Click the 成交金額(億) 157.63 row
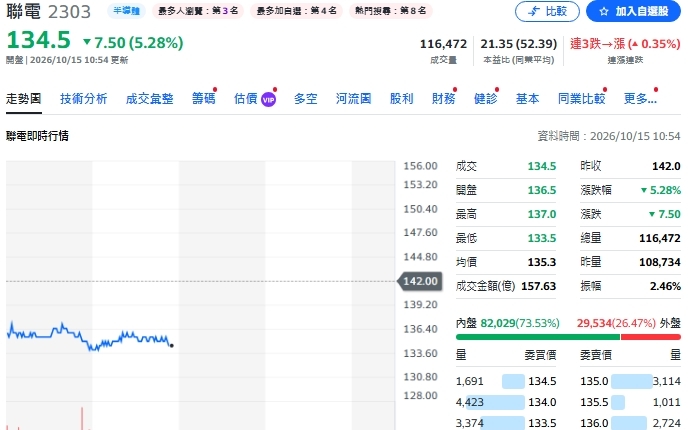The height and width of the screenshot is (430, 690). coord(506,286)
